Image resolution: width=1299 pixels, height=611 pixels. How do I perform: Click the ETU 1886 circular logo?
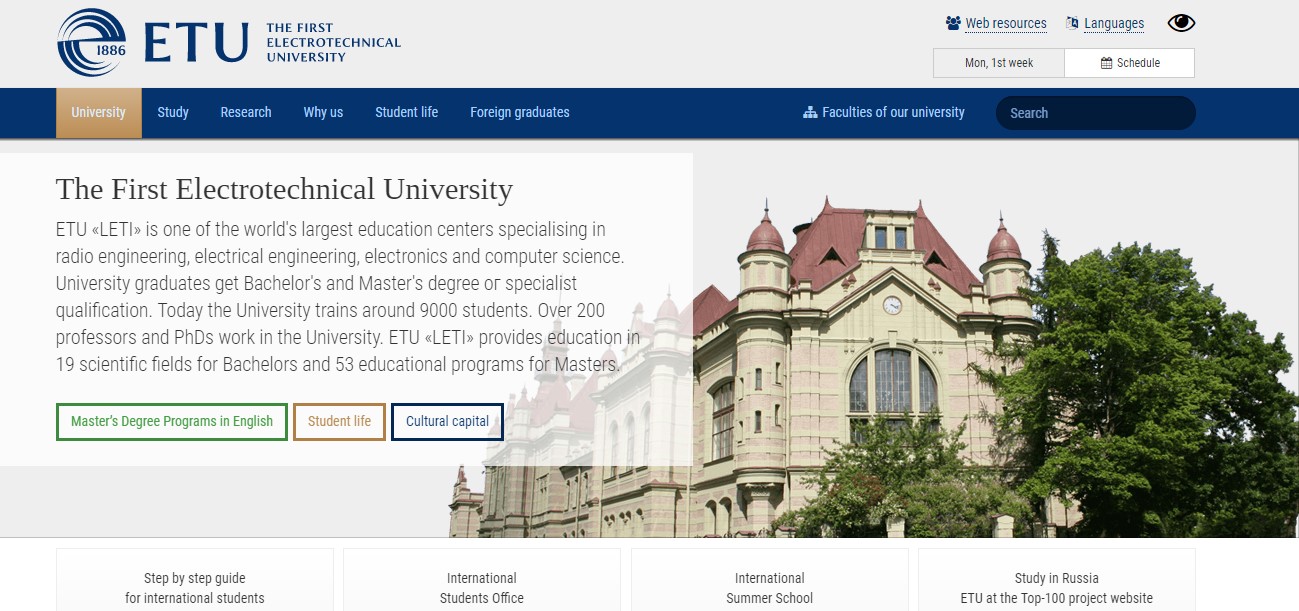(x=92, y=43)
